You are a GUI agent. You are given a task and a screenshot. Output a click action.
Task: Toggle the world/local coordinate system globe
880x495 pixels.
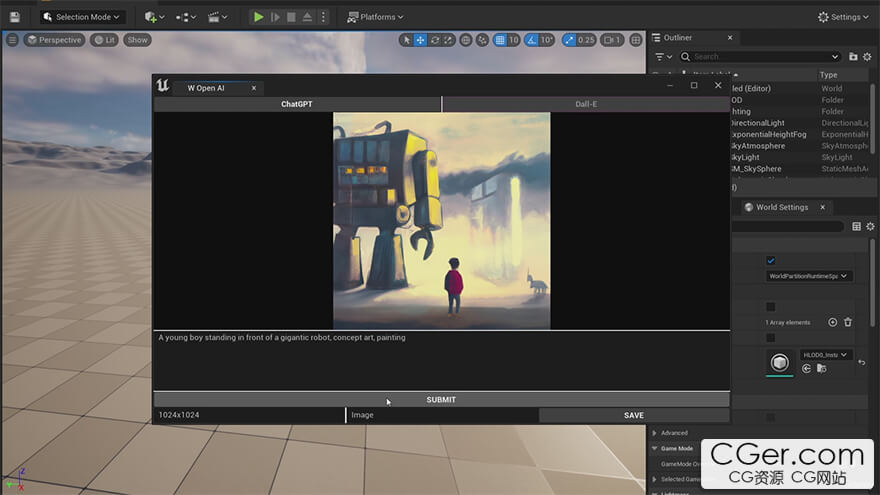tap(466, 40)
